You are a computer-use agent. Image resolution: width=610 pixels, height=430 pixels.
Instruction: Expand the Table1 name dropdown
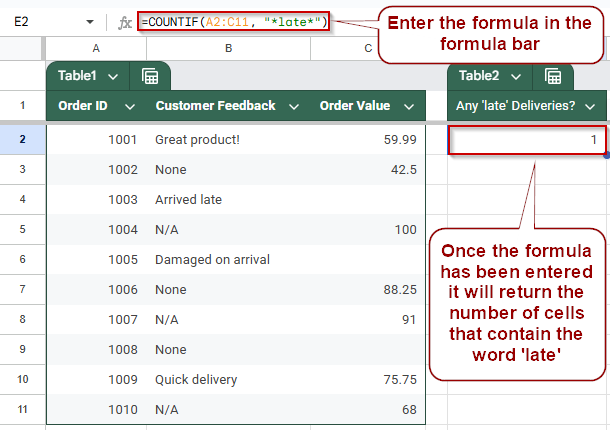[x=113, y=77]
